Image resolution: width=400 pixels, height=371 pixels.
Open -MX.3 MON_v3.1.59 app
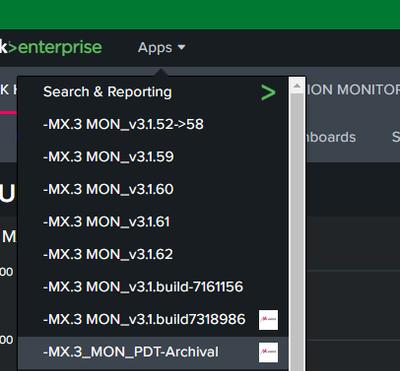tap(153, 157)
